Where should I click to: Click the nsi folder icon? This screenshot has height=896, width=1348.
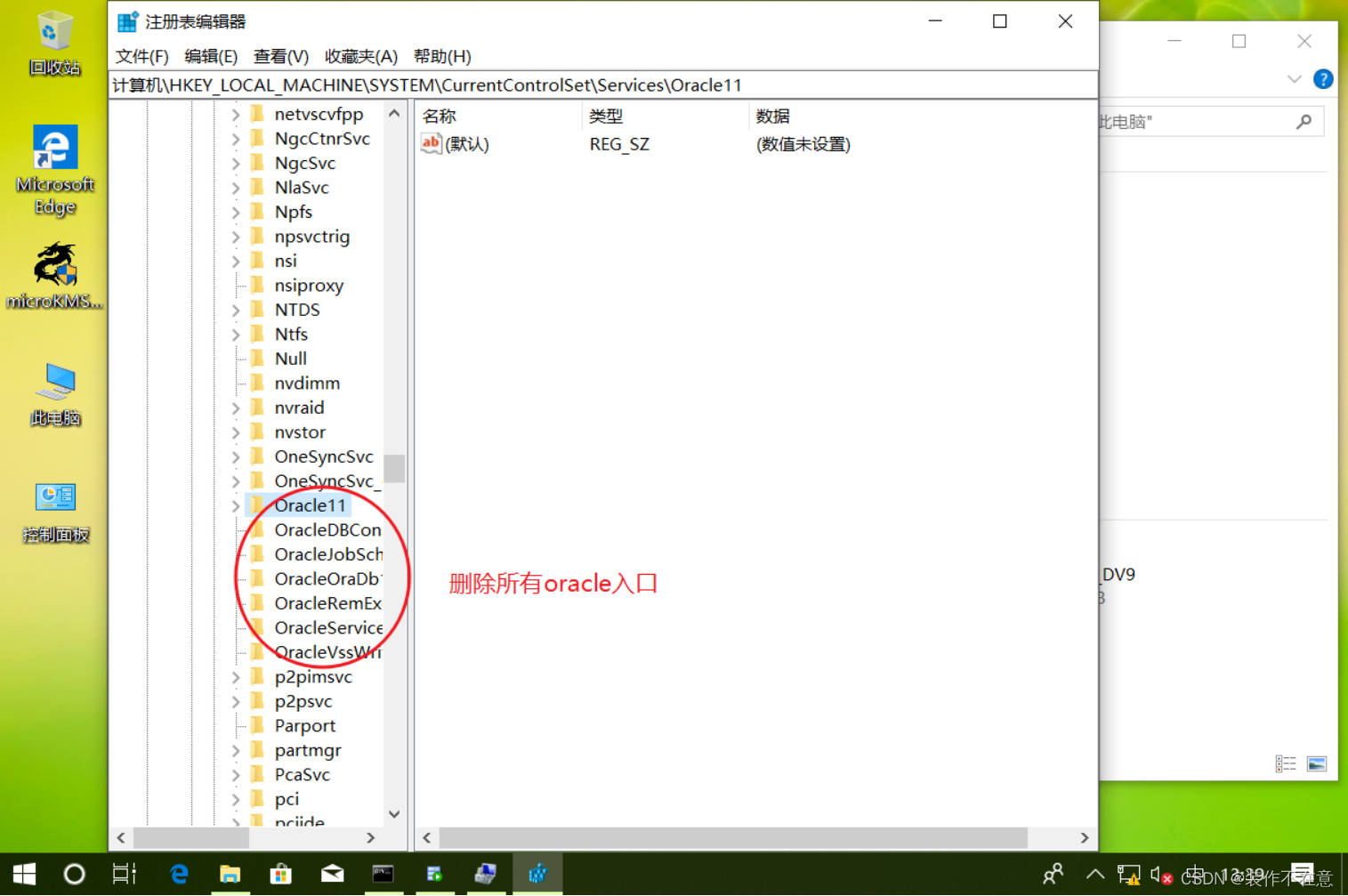[x=258, y=261]
